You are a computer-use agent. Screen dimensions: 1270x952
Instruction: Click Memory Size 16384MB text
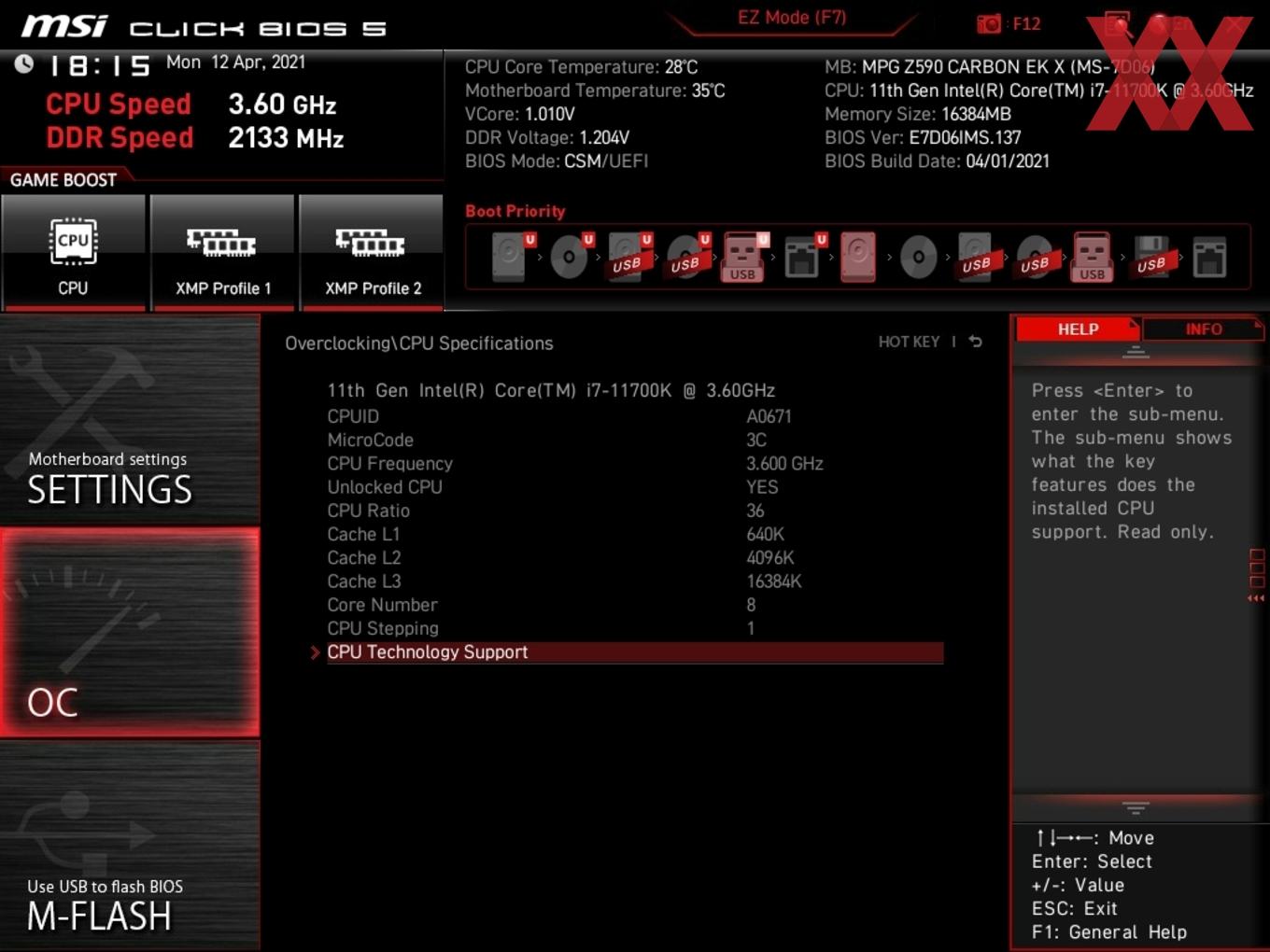(x=918, y=114)
